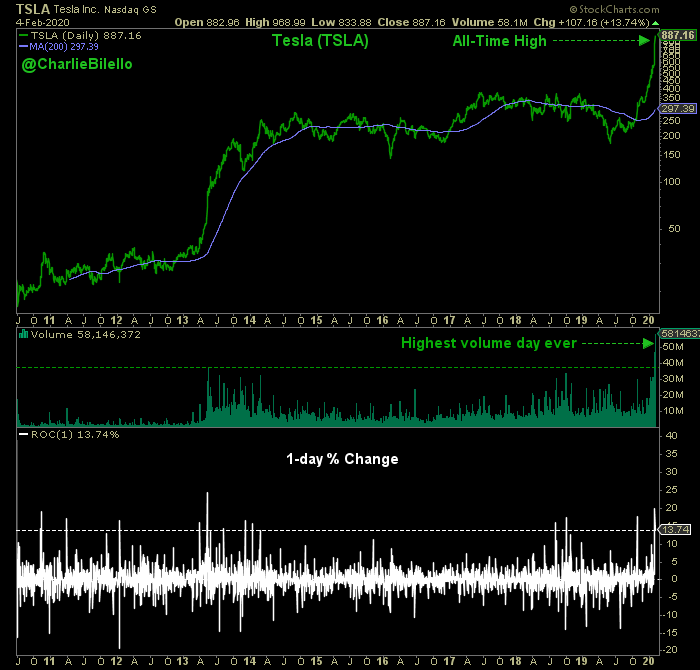The width and height of the screenshot is (700, 670).
Task: Click year 13 on the price chart axis
Action: (182, 320)
